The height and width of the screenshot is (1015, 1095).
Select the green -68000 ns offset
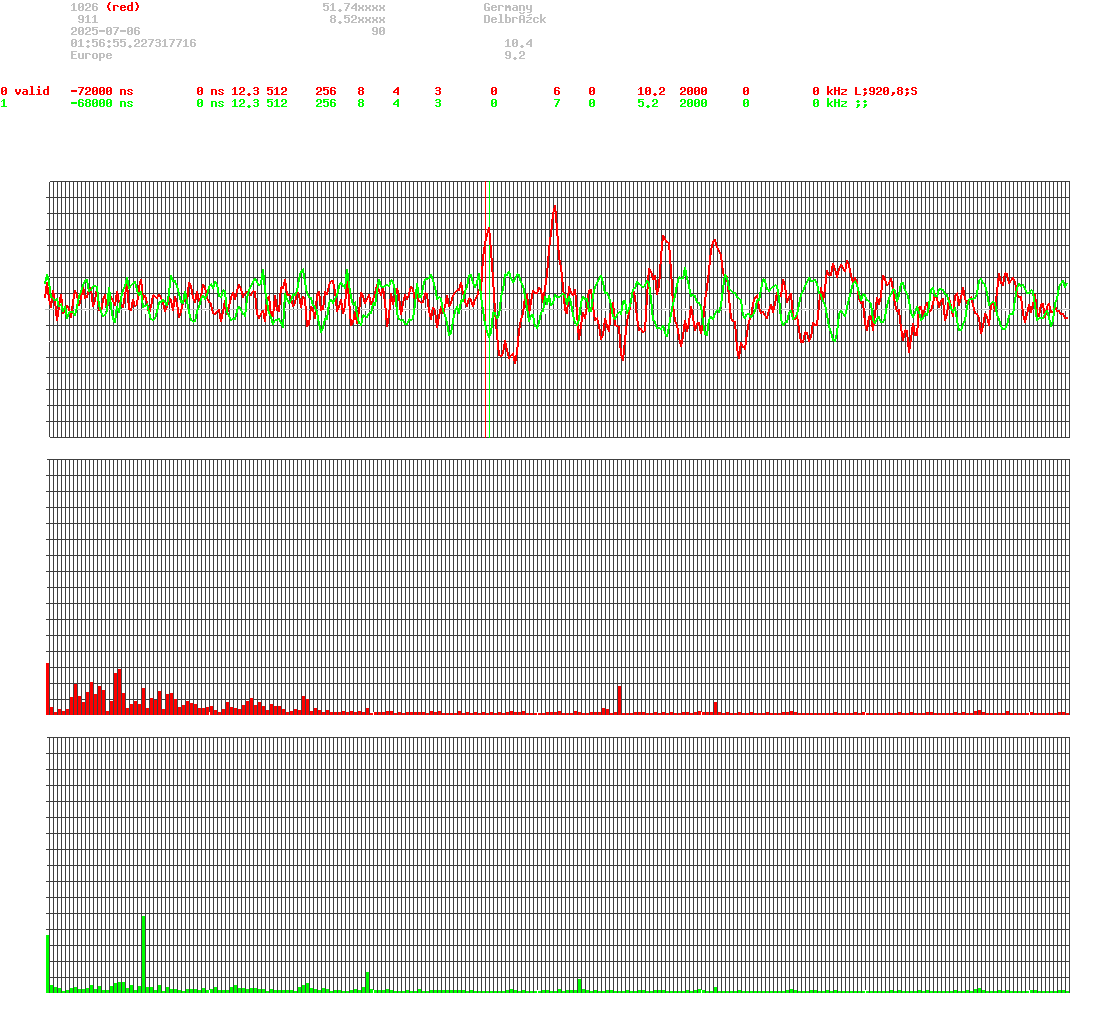tap(102, 103)
